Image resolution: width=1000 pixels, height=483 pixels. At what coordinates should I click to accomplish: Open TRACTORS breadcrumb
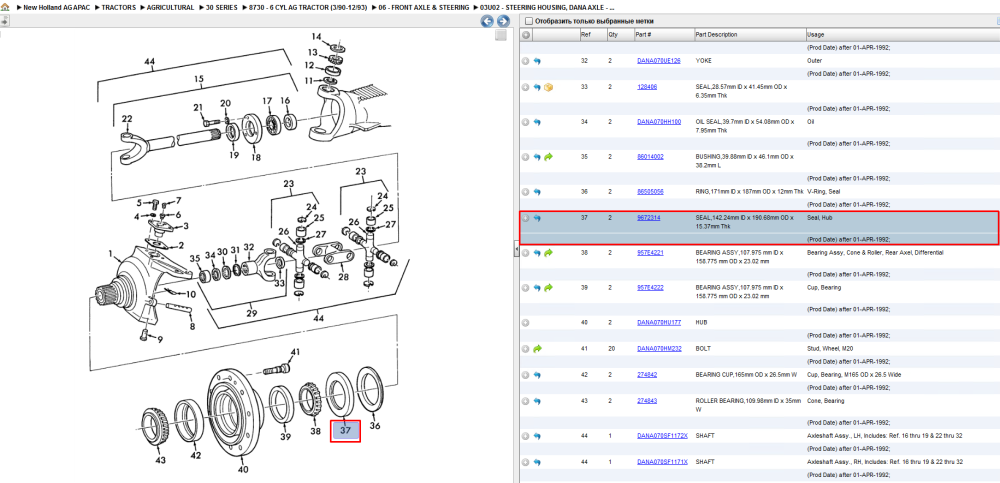(x=119, y=8)
